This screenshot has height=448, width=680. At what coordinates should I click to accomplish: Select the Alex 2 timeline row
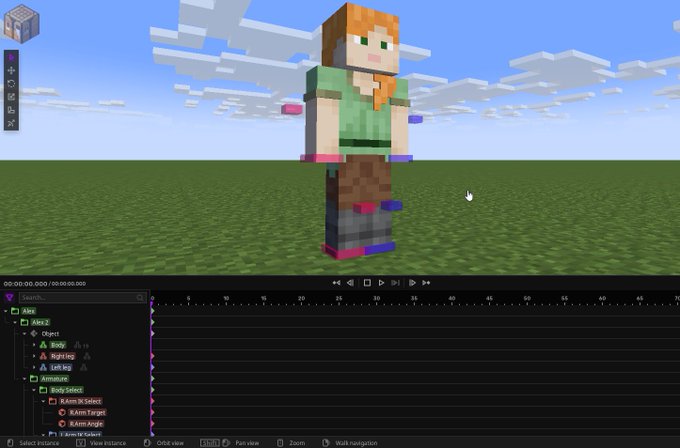[x=40, y=322]
